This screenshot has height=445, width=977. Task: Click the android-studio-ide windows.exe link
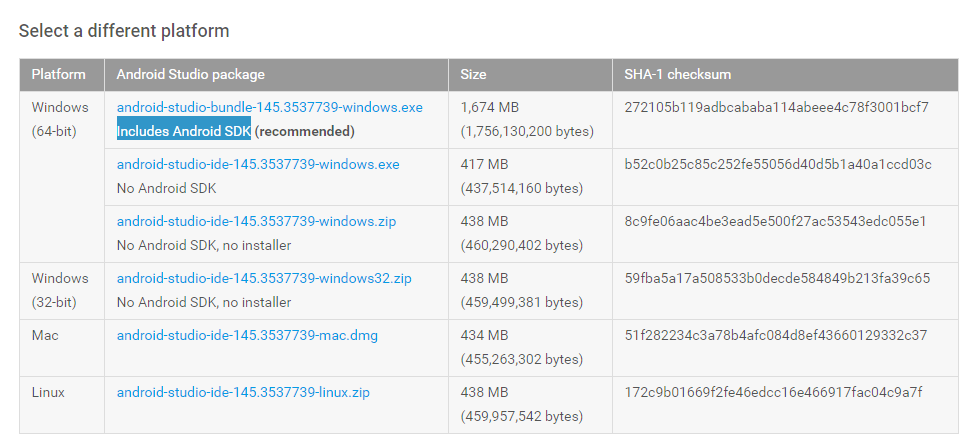(x=257, y=164)
